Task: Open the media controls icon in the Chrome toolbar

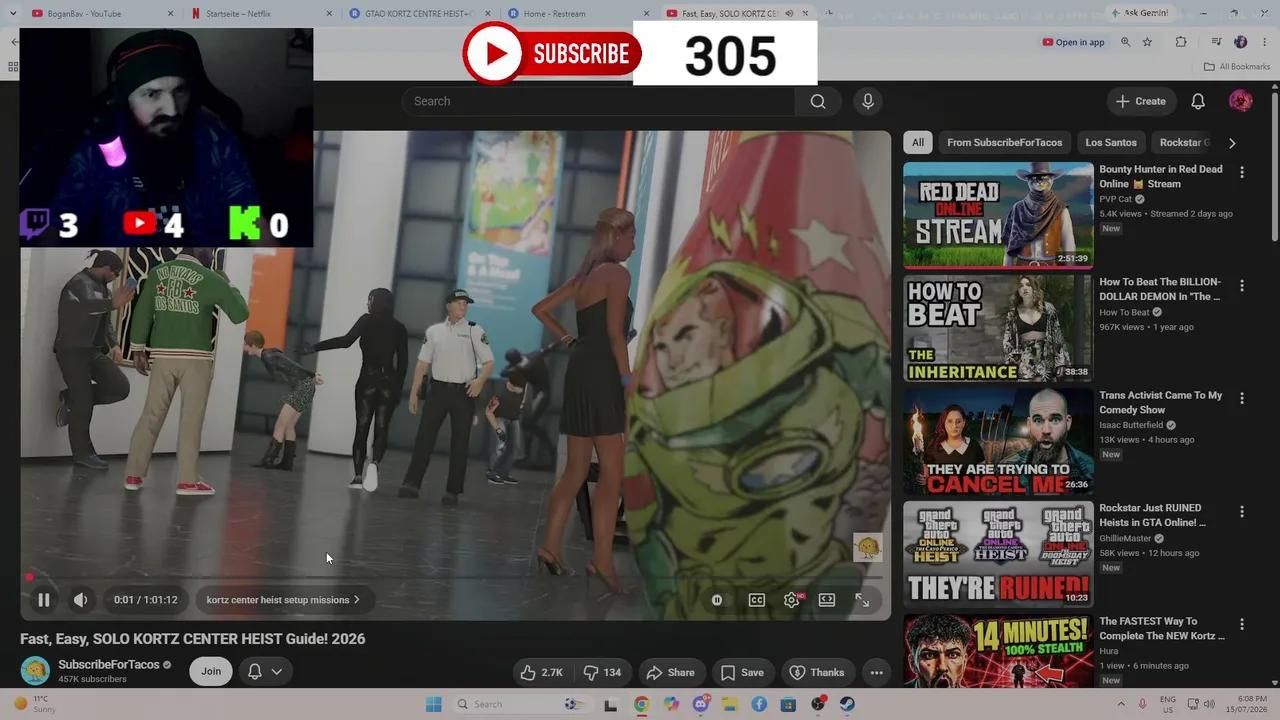Action: [x=1216, y=42]
